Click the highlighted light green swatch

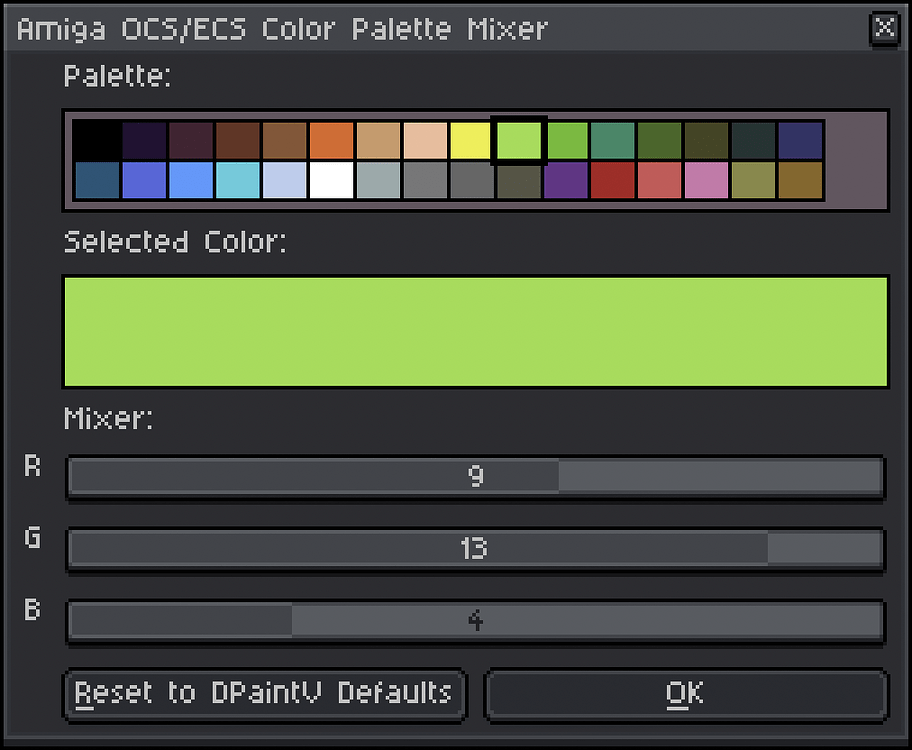[520, 140]
